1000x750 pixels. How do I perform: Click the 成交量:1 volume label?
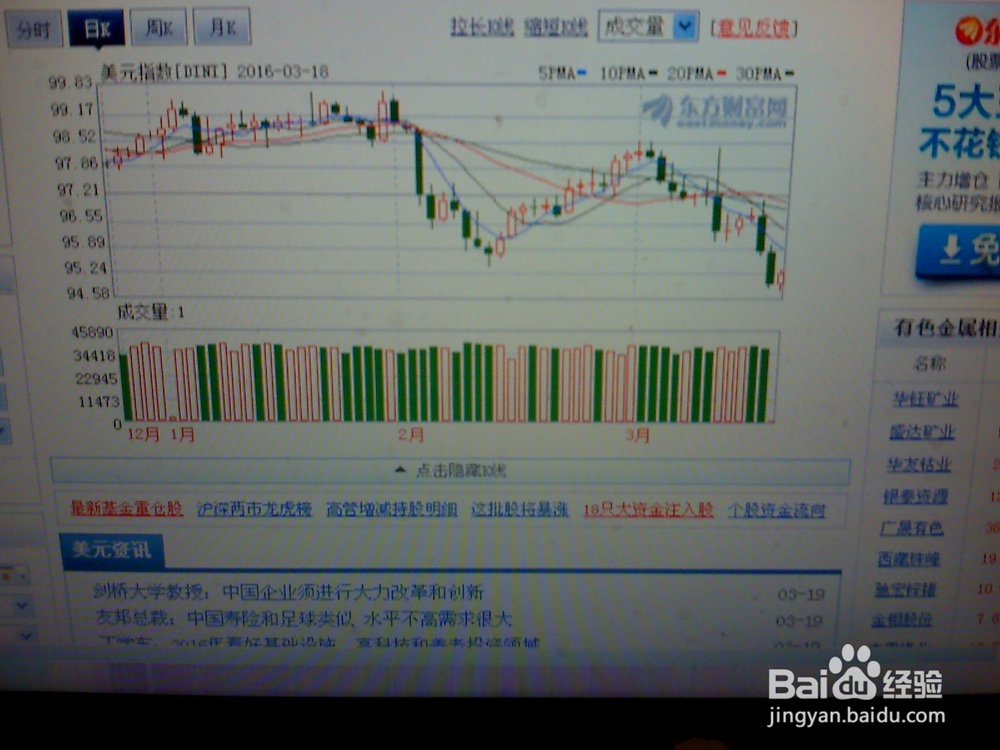point(151,312)
